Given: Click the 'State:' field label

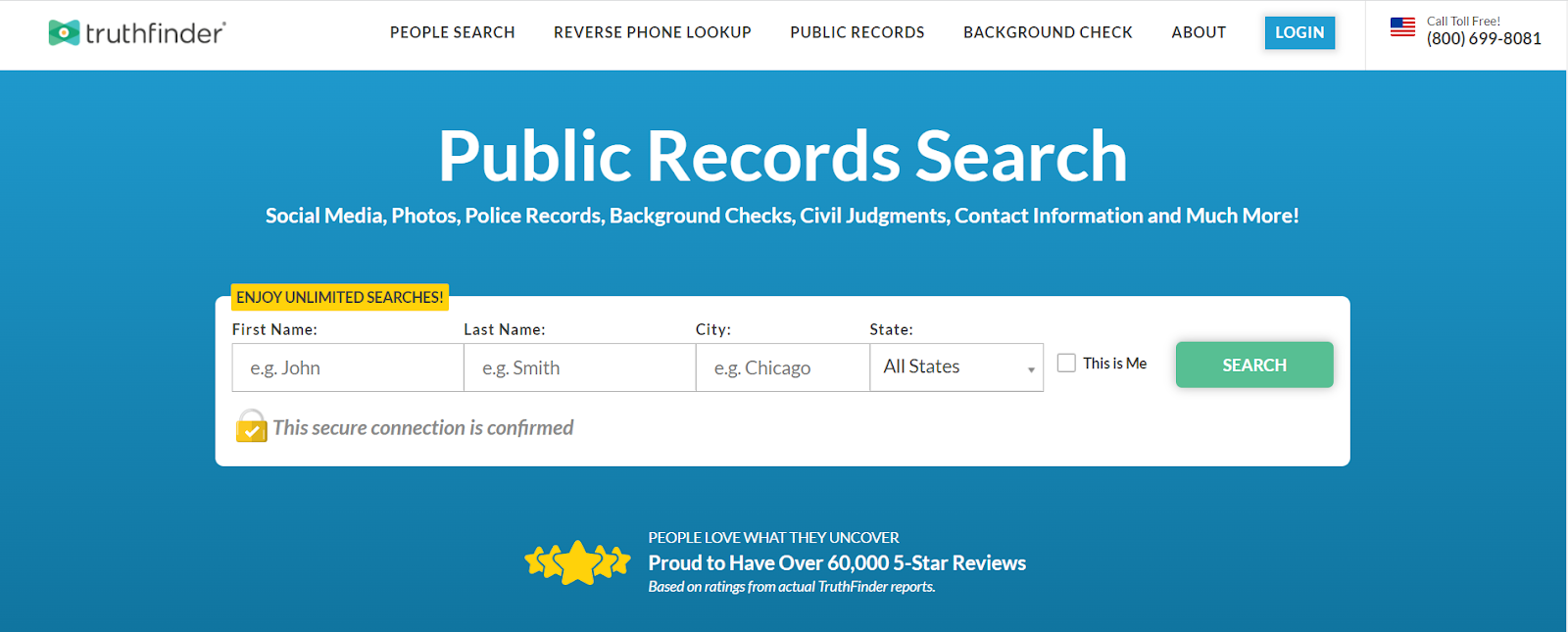Looking at the screenshot, I should [891, 329].
